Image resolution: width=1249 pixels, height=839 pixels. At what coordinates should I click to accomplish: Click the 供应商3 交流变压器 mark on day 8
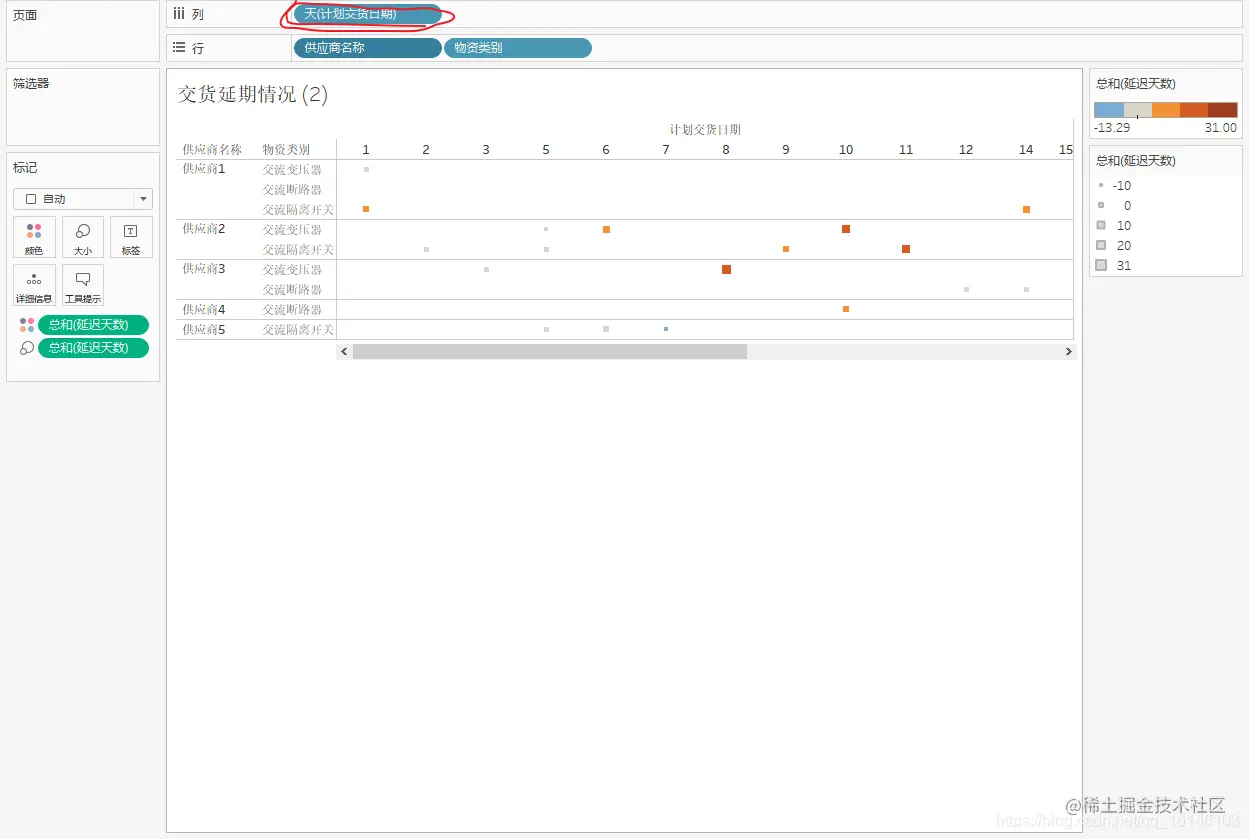pyautogui.click(x=726, y=269)
